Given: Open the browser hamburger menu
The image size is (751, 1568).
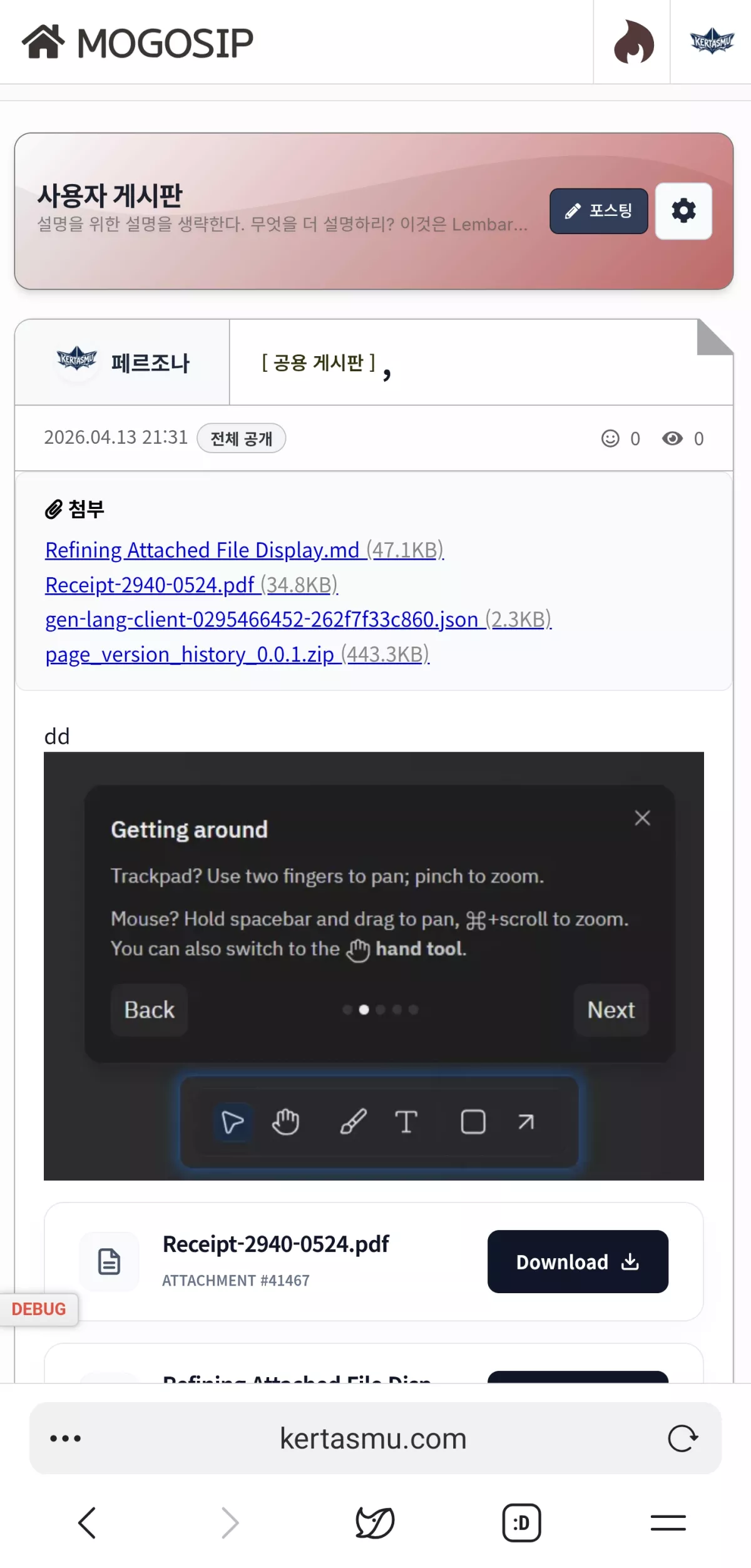Looking at the screenshot, I should 668,1522.
